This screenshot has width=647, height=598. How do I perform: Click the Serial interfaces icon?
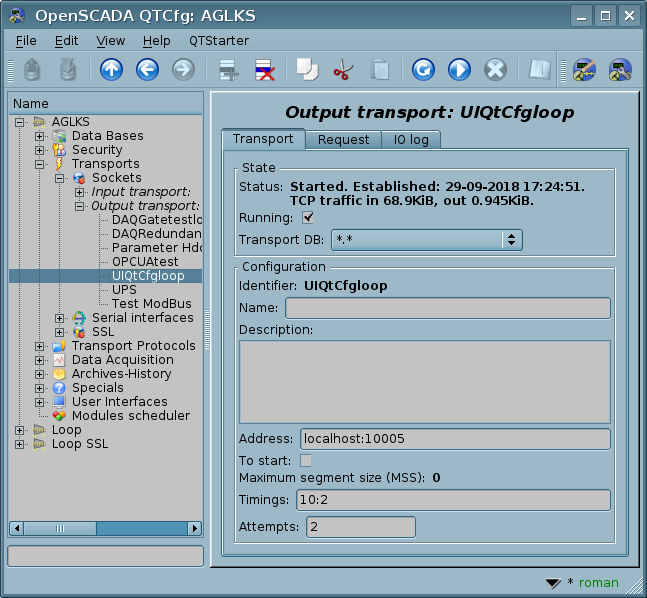click(x=79, y=318)
